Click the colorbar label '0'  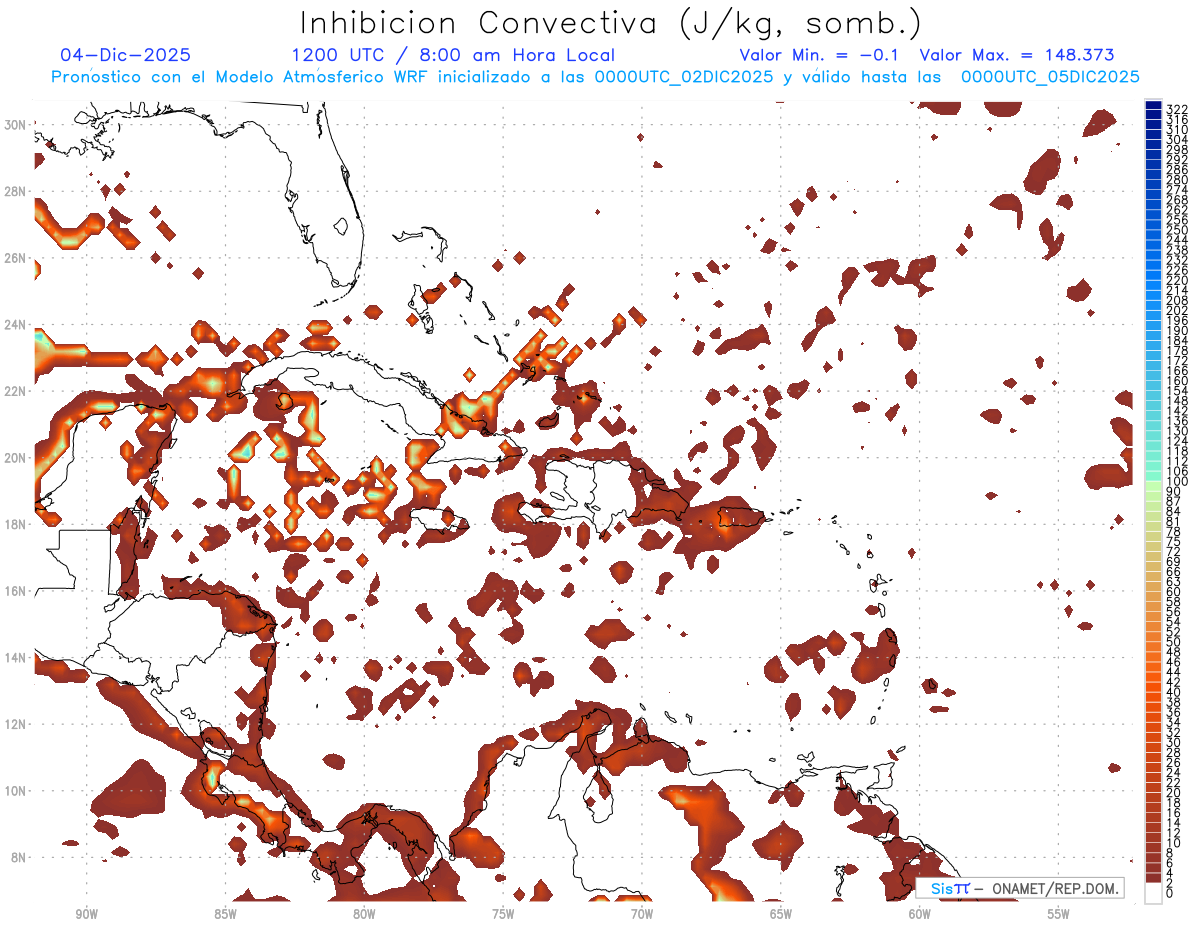1170,894
